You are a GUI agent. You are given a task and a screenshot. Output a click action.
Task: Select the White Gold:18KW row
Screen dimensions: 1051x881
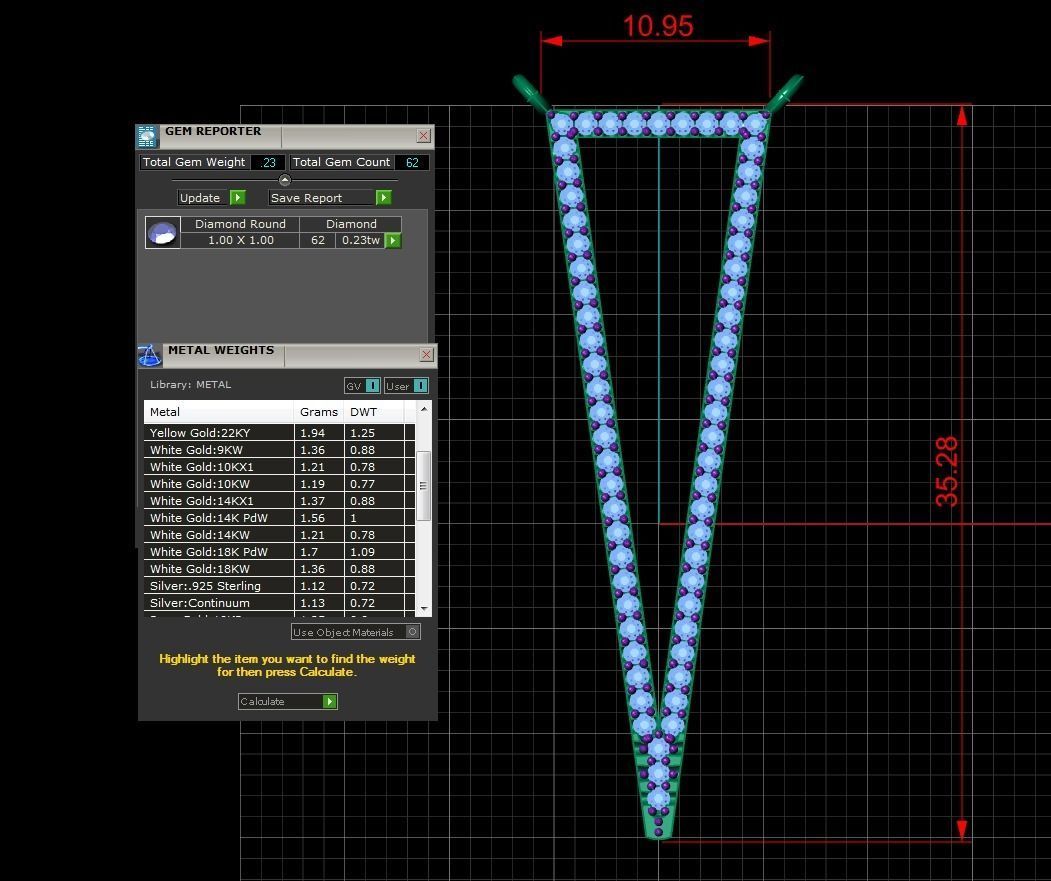(x=279, y=569)
